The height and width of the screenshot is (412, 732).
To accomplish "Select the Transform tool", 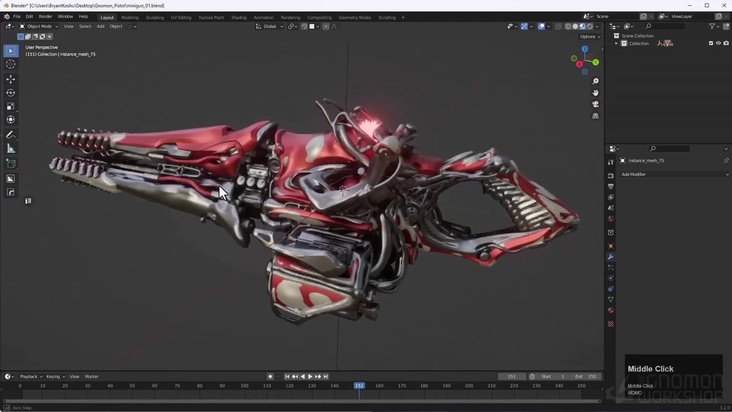I will (x=11, y=120).
